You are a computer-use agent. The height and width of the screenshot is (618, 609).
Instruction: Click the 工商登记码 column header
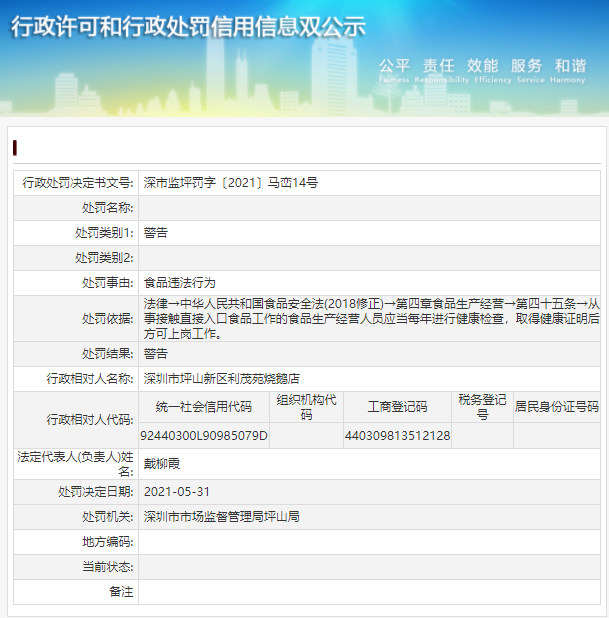coord(397,407)
